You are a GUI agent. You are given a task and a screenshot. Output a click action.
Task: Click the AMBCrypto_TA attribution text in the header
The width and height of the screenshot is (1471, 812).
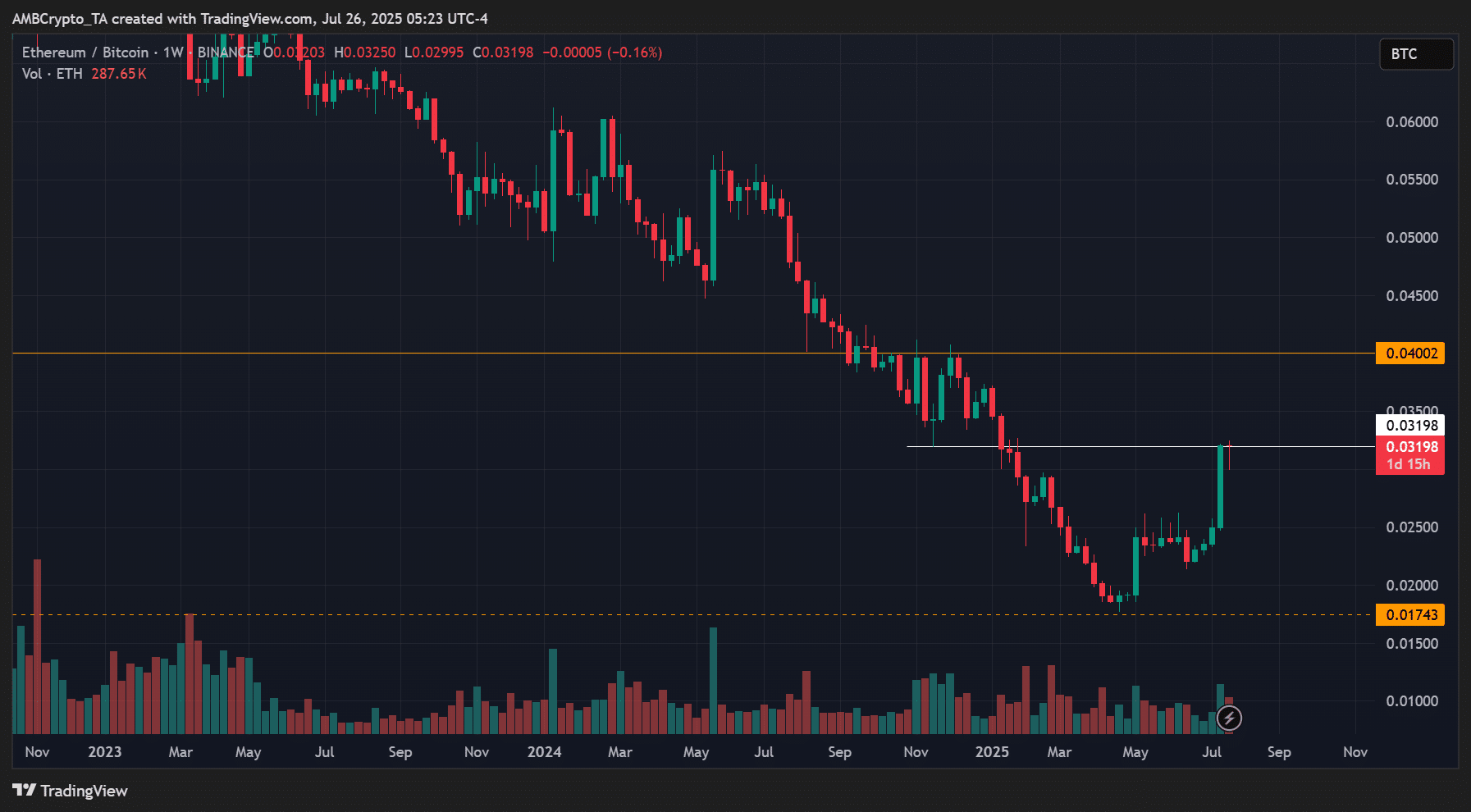[61, 19]
